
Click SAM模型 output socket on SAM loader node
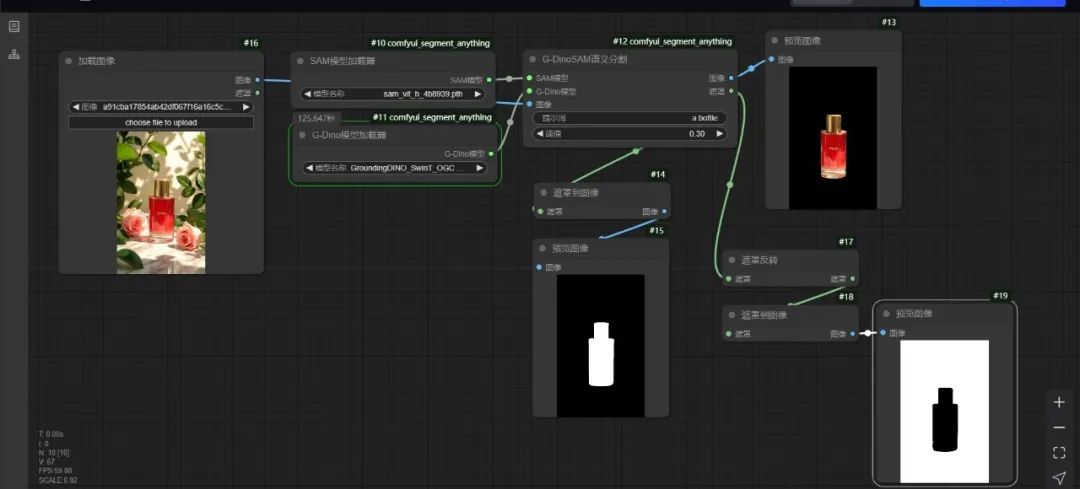tap(490, 80)
